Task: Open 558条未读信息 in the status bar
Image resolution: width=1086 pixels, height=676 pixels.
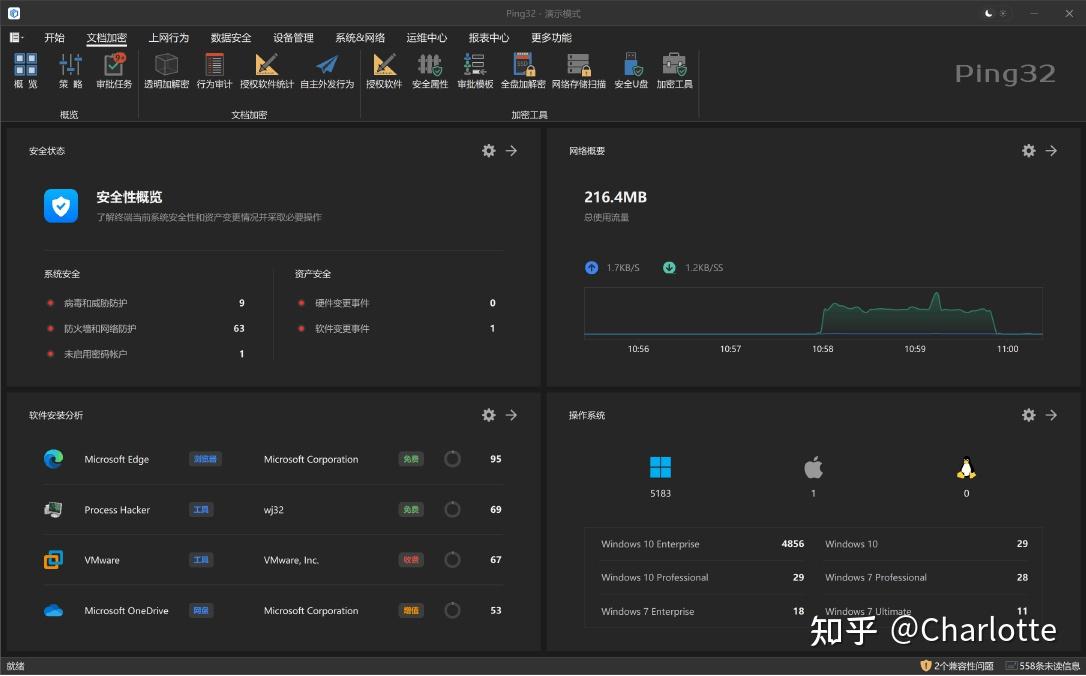Action: (x=1040, y=665)
